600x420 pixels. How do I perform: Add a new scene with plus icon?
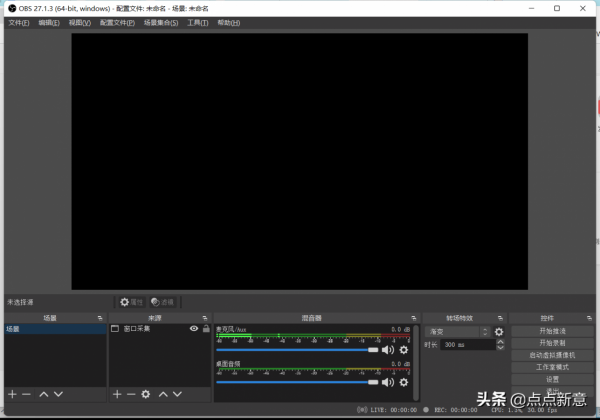tap(12, 395)
